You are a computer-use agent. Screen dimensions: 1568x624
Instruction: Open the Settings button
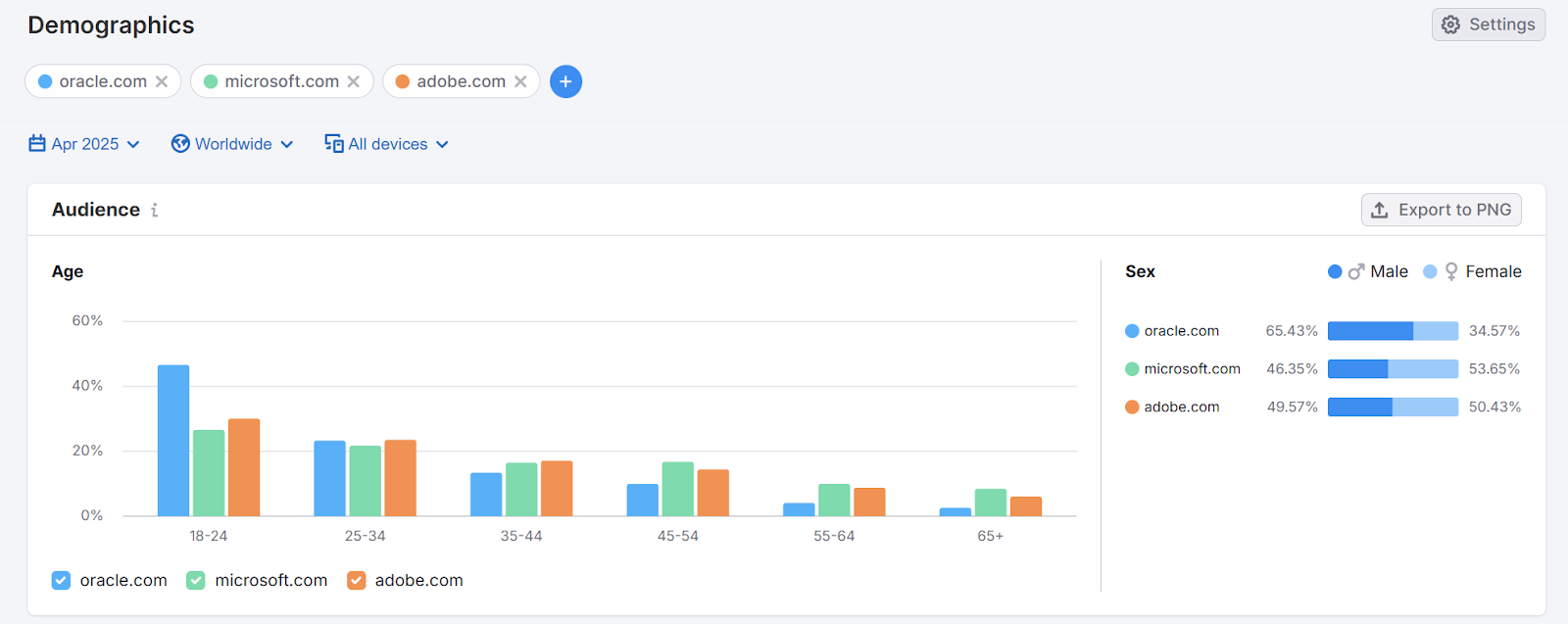(1488, 24)
